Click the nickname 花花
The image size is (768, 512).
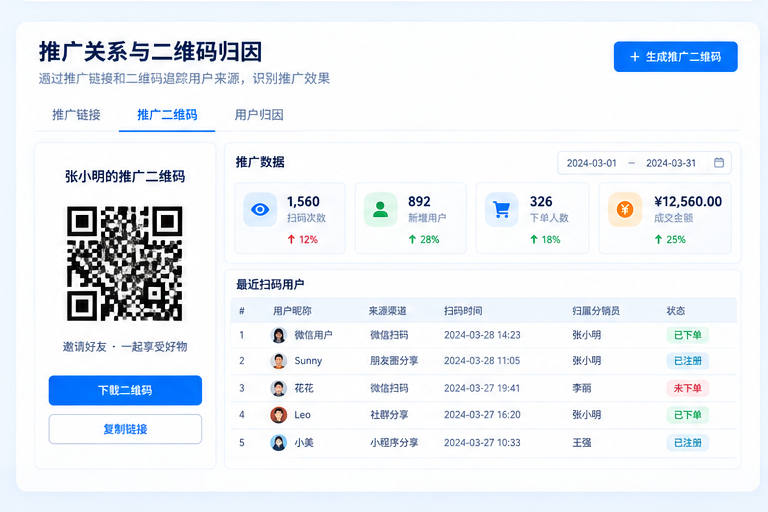(304, 389)
